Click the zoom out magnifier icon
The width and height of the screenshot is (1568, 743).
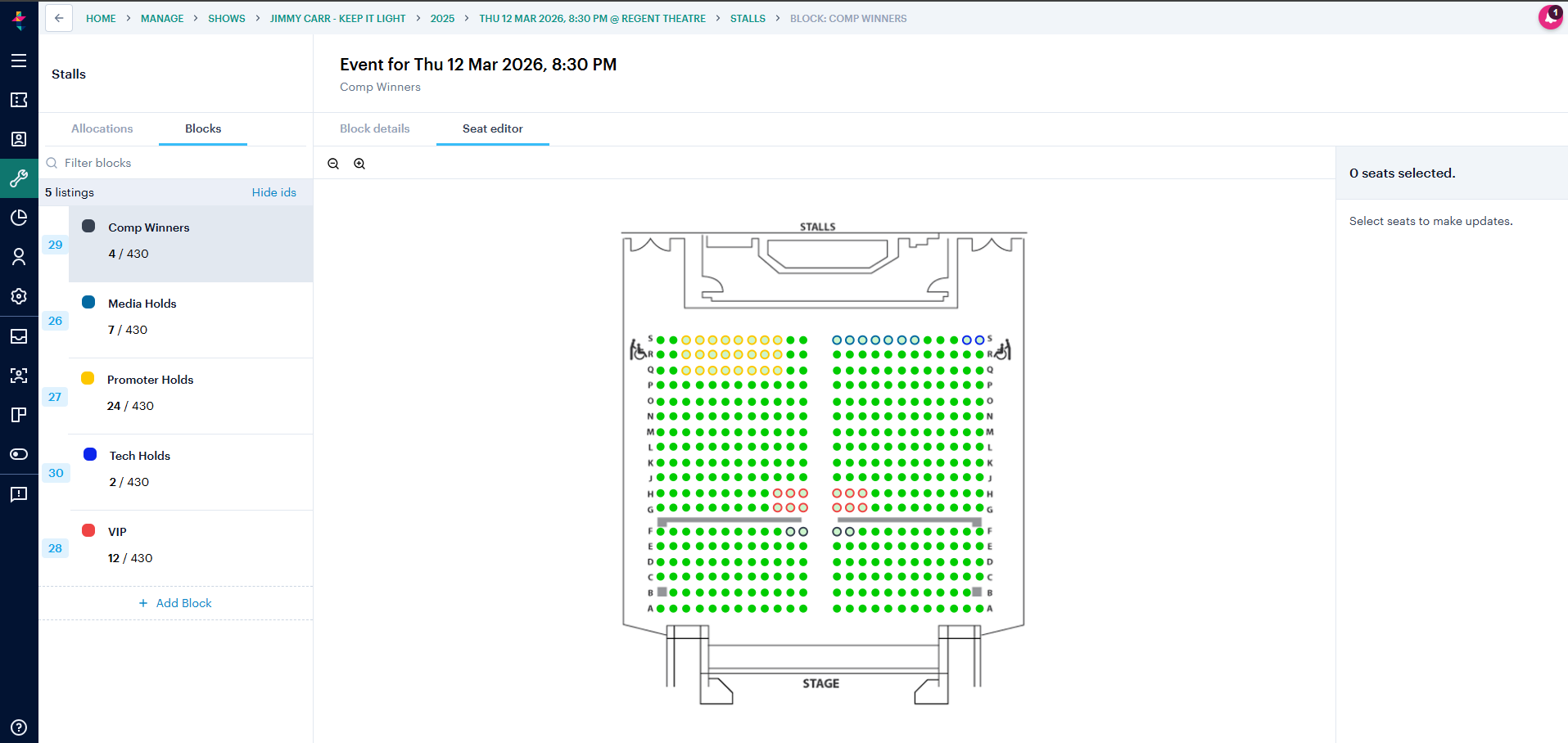point(333,164)
